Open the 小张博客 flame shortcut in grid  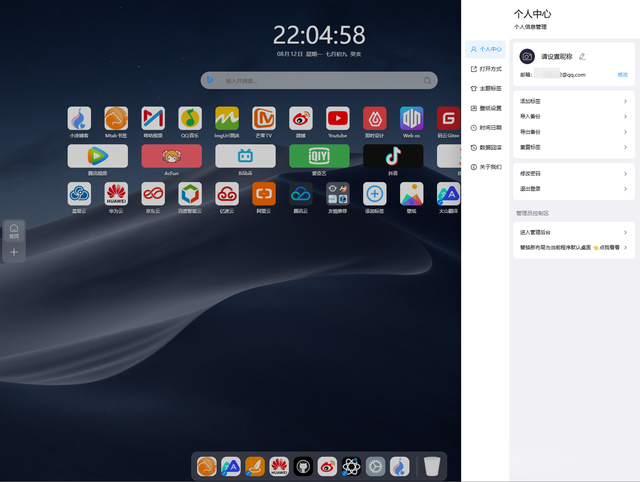click(79, 118)
